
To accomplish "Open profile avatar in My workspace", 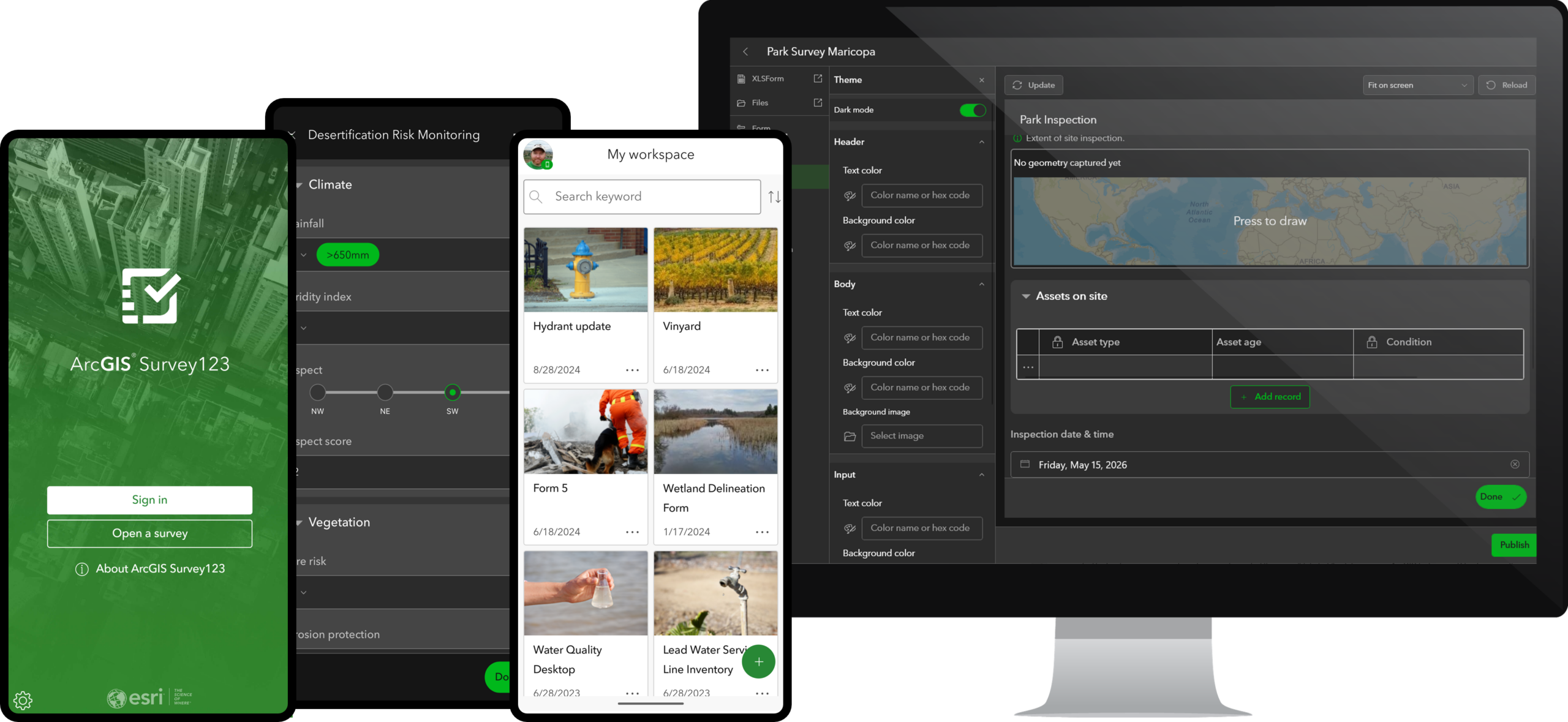I will click(x=538, y=155).
